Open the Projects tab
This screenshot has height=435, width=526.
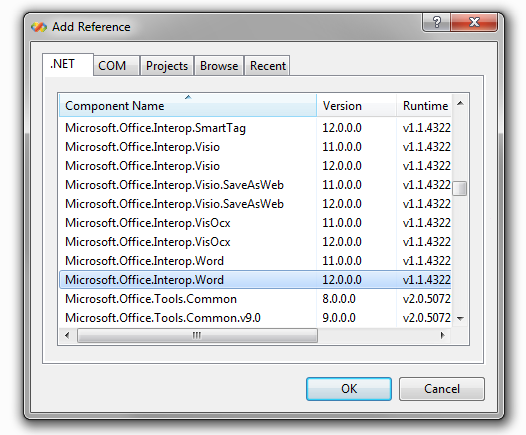pyautogui.click(x=167, y=66)
